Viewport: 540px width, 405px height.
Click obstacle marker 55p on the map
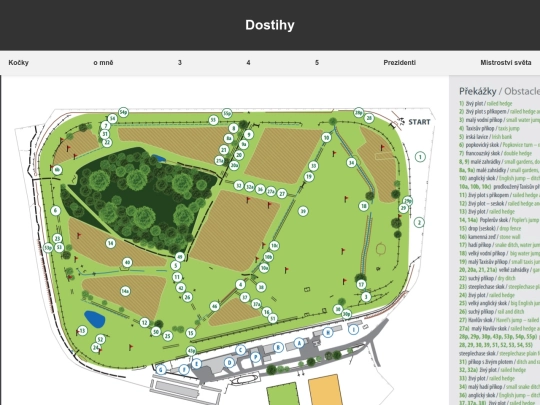click(227, 113)
